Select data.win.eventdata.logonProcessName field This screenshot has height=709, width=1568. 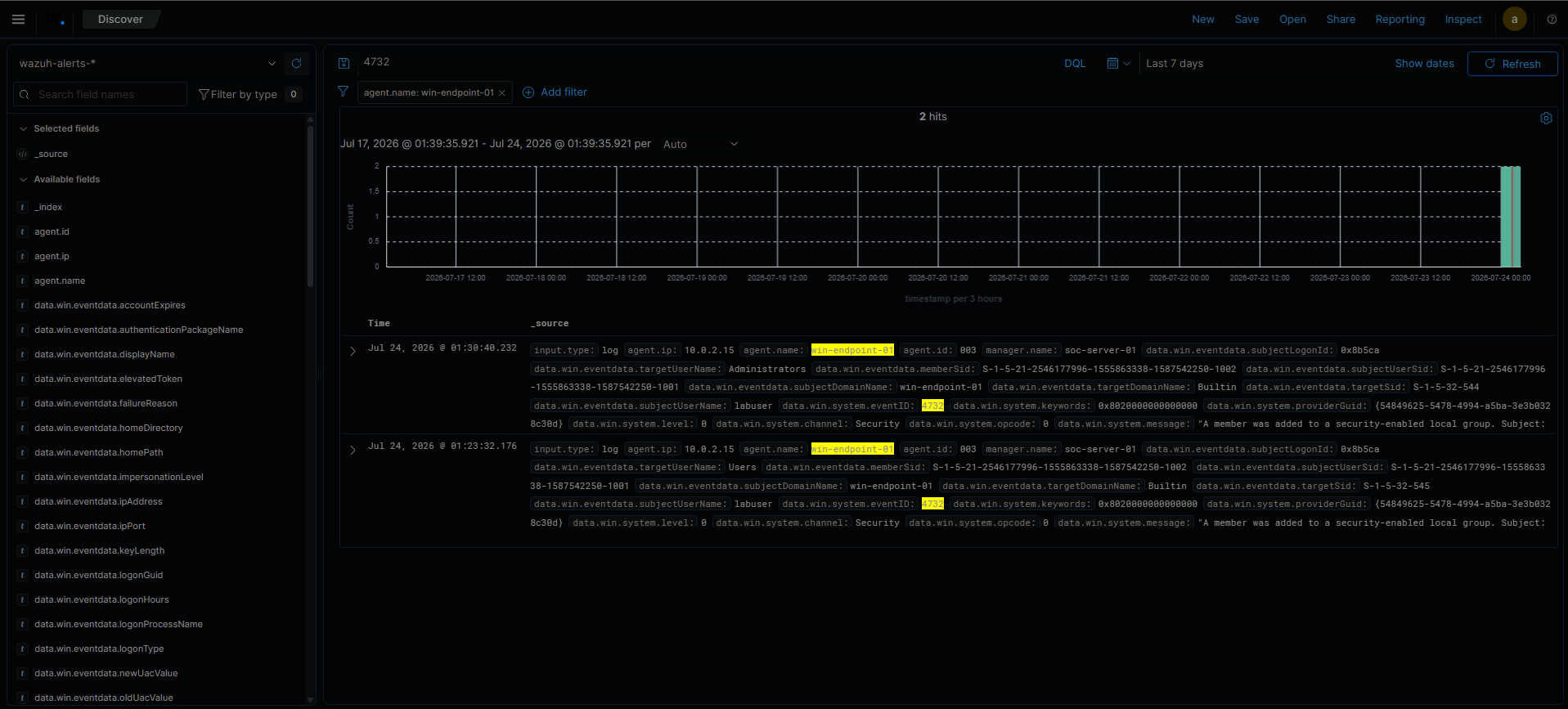pos(119,624)
